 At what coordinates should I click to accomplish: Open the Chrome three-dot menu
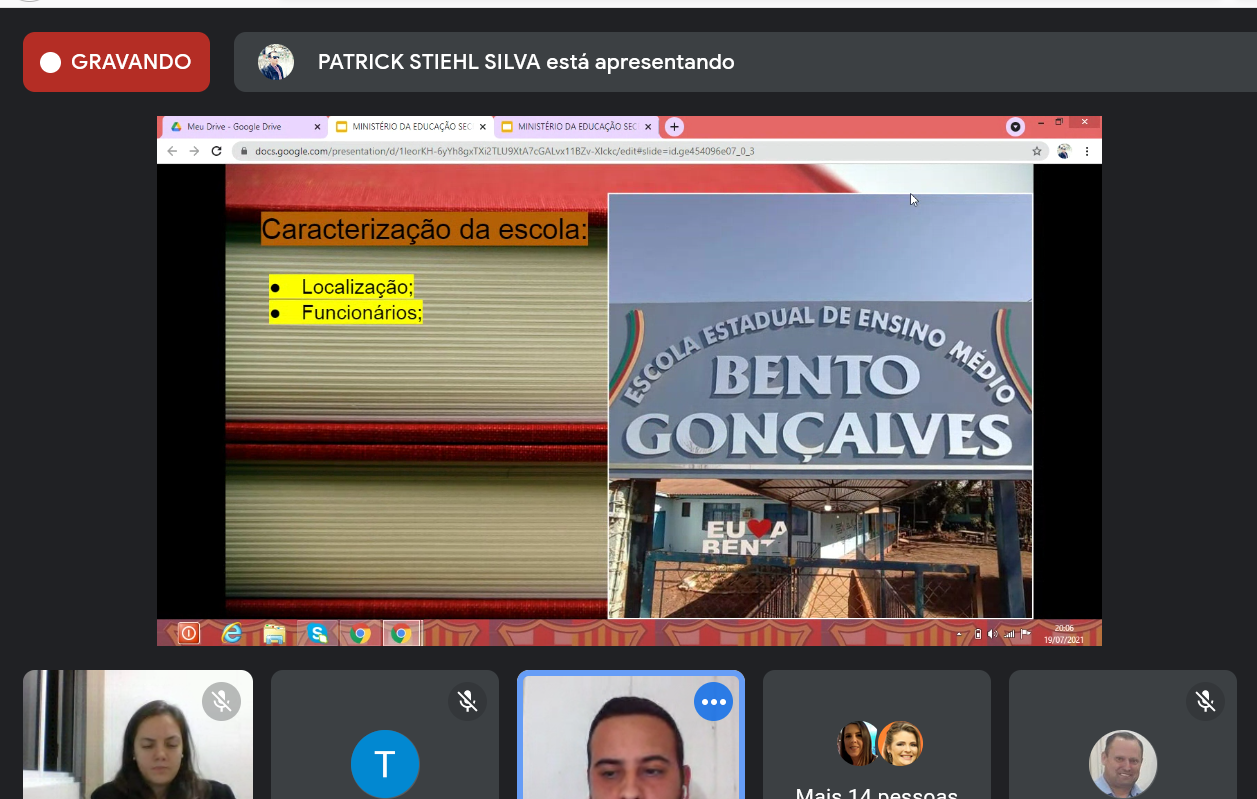(x=1087, y=151)
